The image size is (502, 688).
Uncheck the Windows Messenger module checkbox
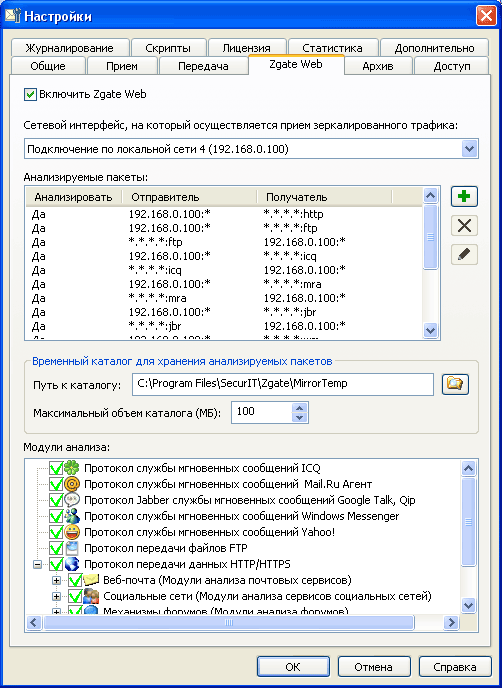pos(56,516)
